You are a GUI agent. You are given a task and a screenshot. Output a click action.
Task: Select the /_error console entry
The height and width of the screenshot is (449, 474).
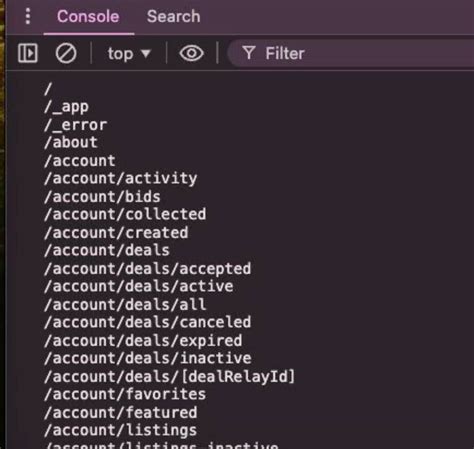point(75,125)
